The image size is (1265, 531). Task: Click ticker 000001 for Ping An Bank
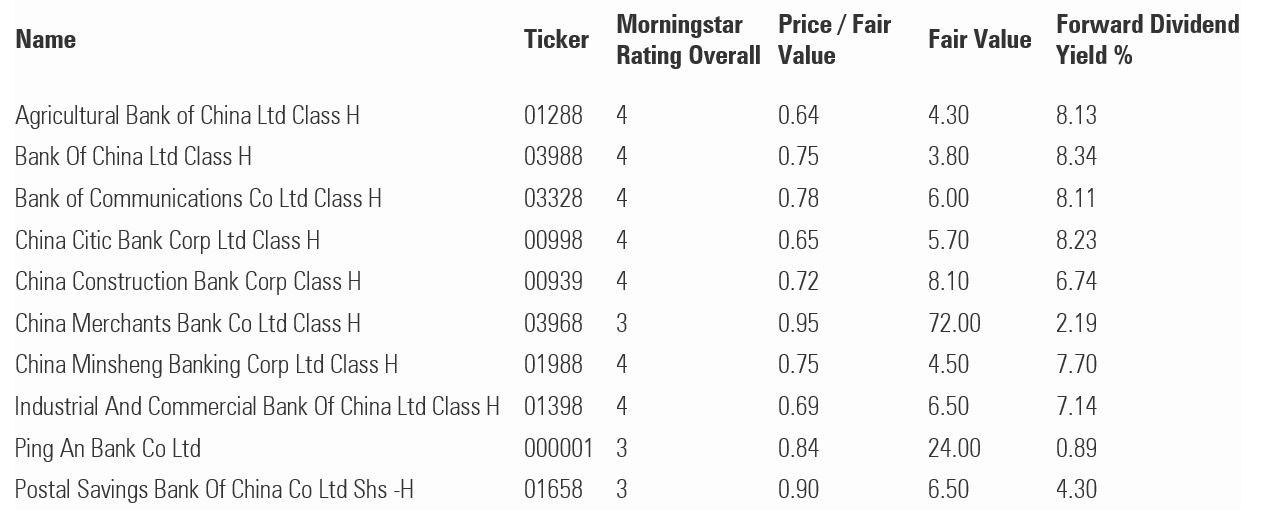(558, 448)
